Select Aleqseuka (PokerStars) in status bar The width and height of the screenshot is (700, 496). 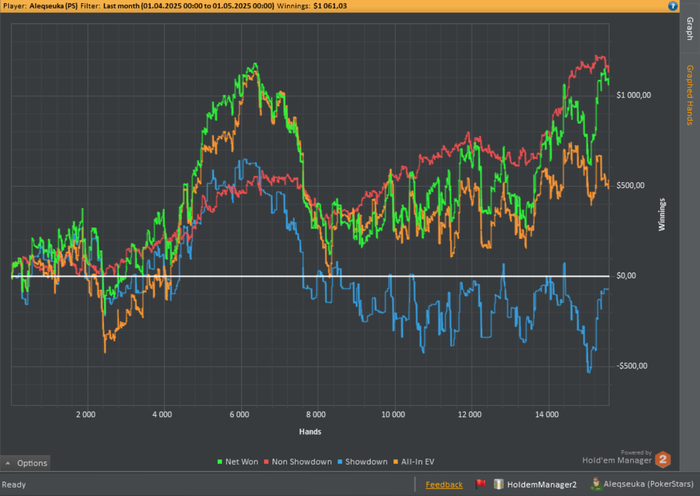[x=648, y=484]
